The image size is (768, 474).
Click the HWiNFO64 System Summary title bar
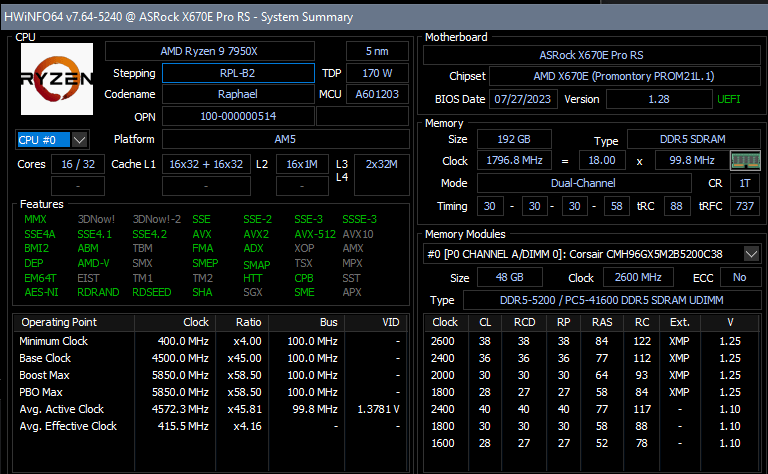click(384, 17)
